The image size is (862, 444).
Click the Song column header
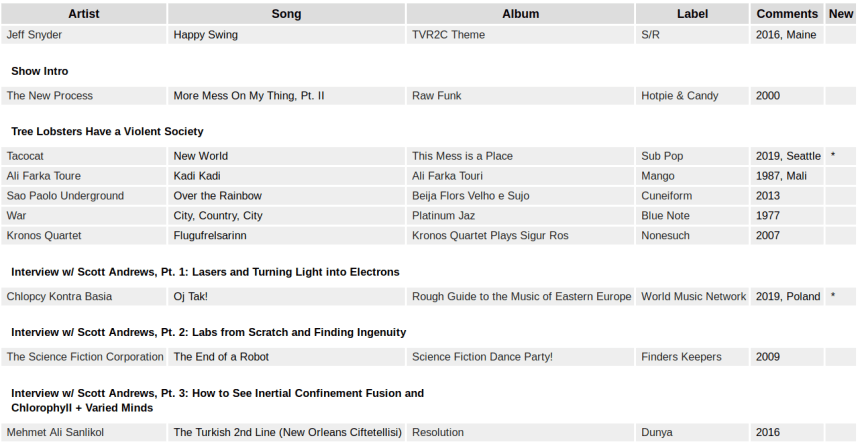[286, 14]
